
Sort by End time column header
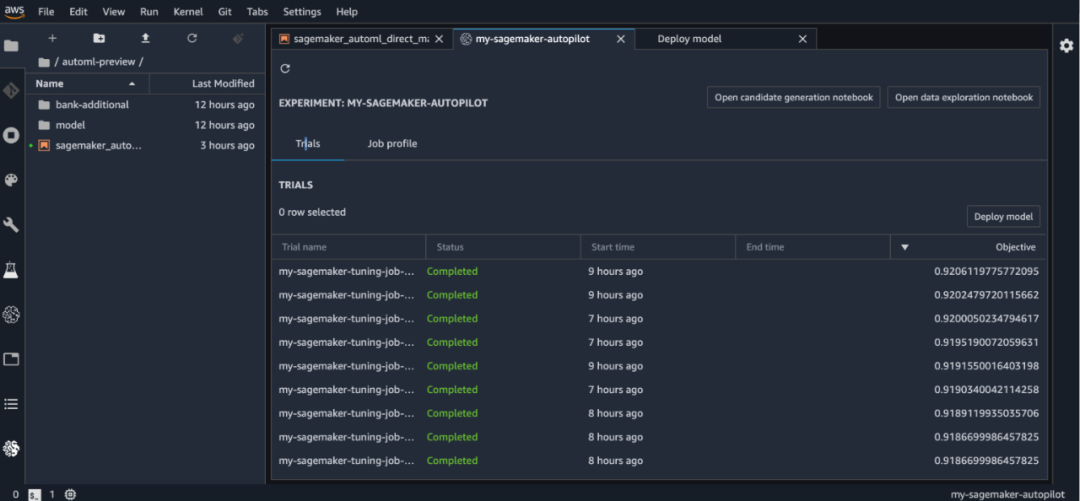click(813, 247)
